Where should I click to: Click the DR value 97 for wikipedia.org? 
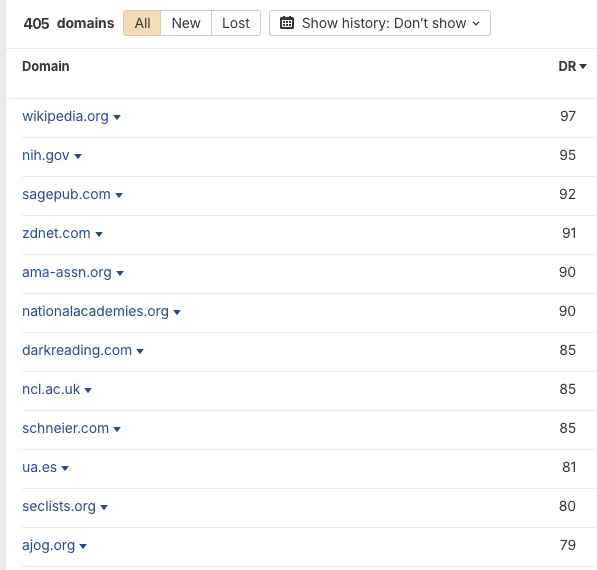pyautogui.click(x=568, y=116)
